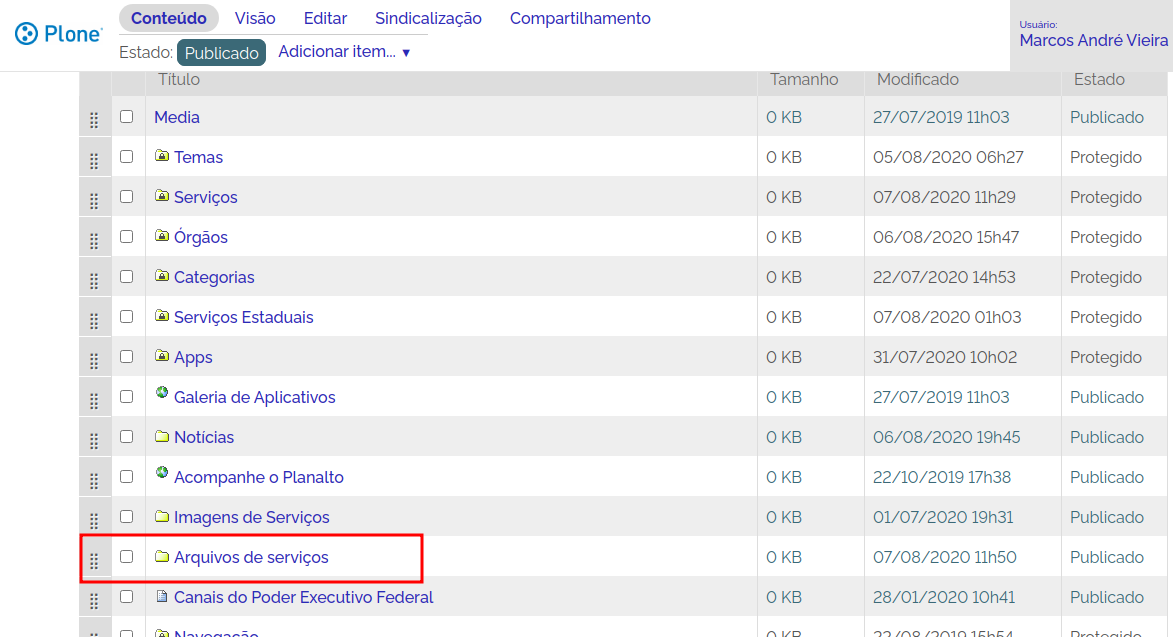Tick the checkbox next to Órgãos
Viewport: 1173px width, 637px height.
coord(126,237)
